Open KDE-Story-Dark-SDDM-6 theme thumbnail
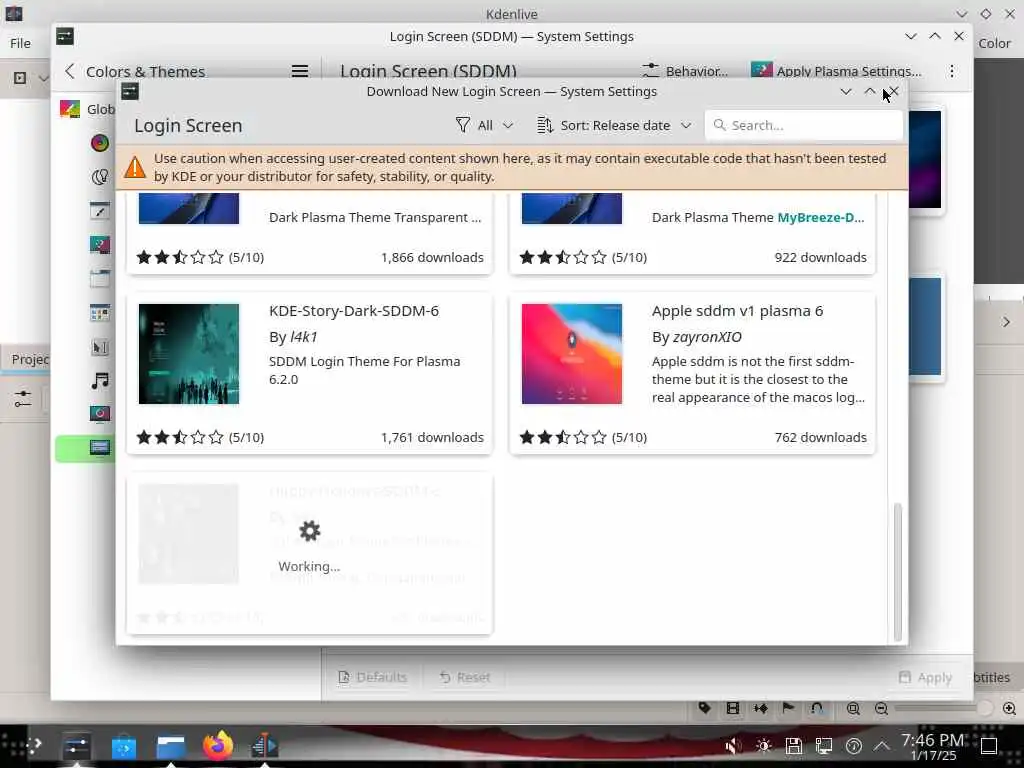 pyautogui.click(x=189, y=354)
